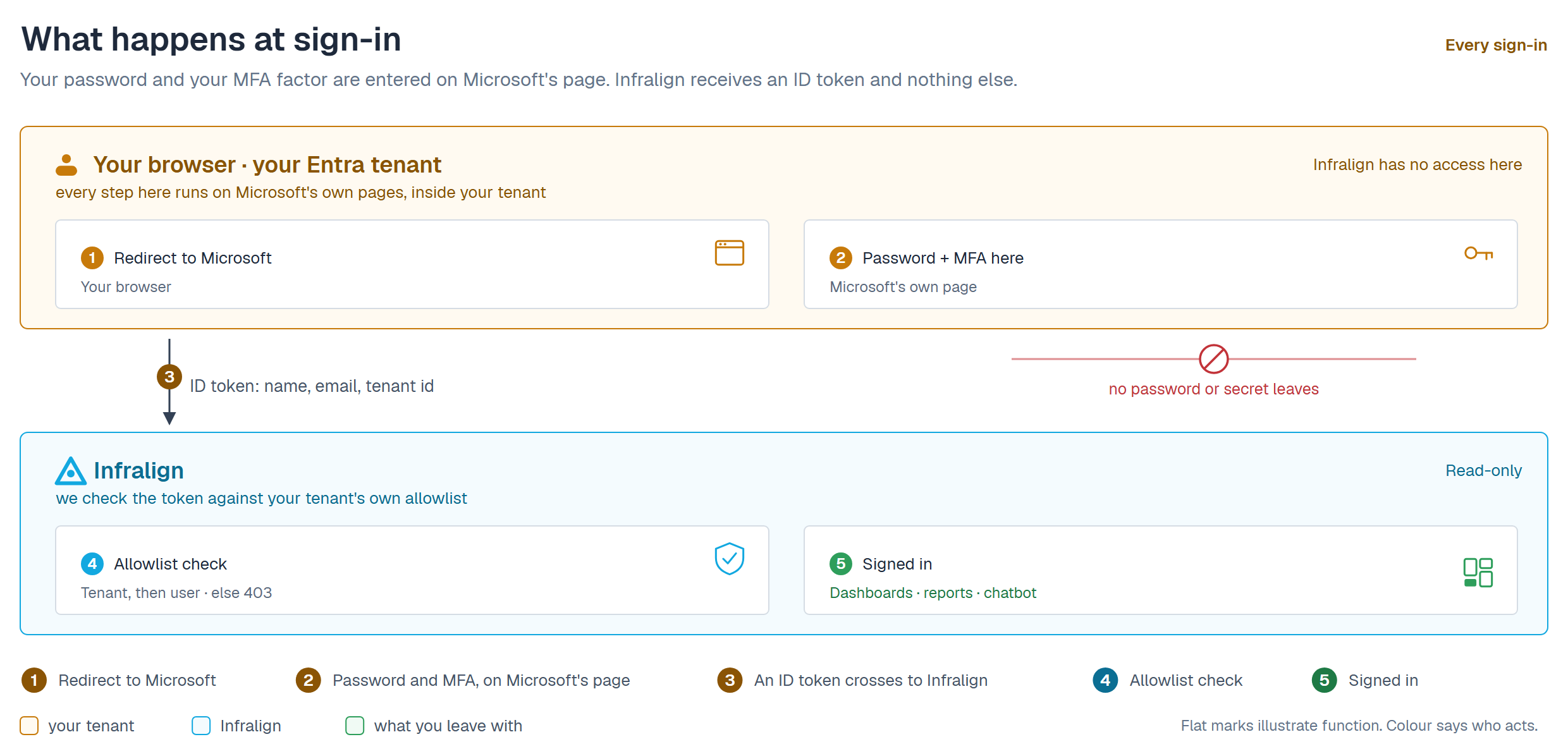This screenshot has height=756, width=1568.
Task: Click the orange 'your tenant' colour swatch
Action: (x=29, y=726)
